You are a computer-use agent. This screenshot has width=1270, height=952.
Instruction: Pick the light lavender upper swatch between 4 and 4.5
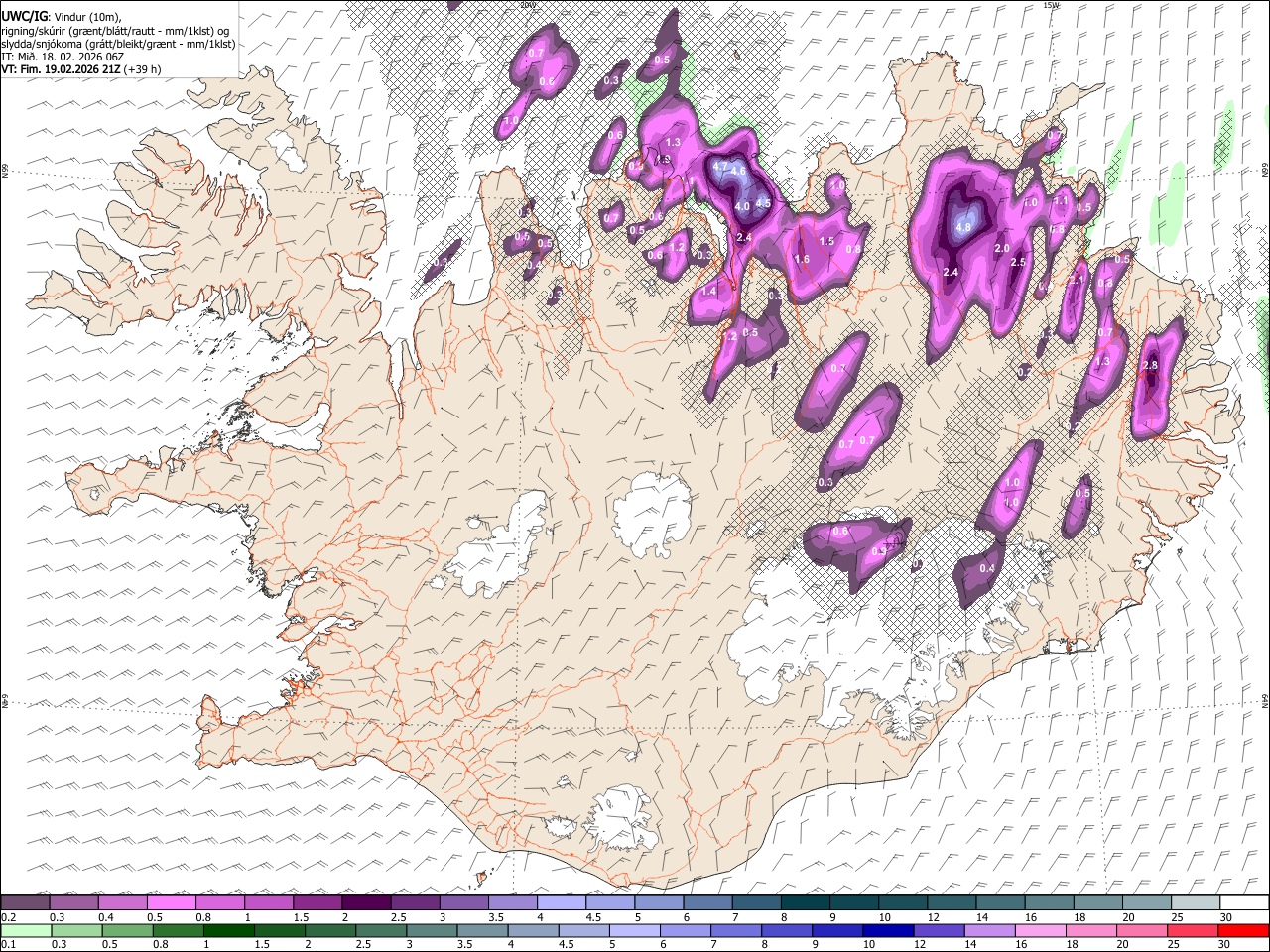coord(562,902)
